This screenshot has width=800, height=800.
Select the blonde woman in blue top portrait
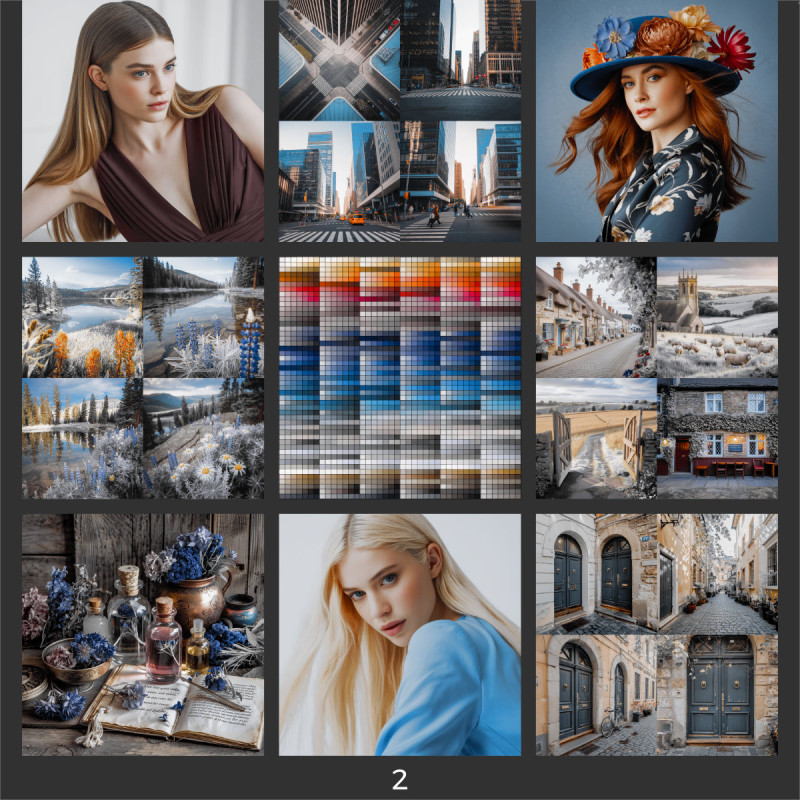pyautogui.click(x=400, y=635)
